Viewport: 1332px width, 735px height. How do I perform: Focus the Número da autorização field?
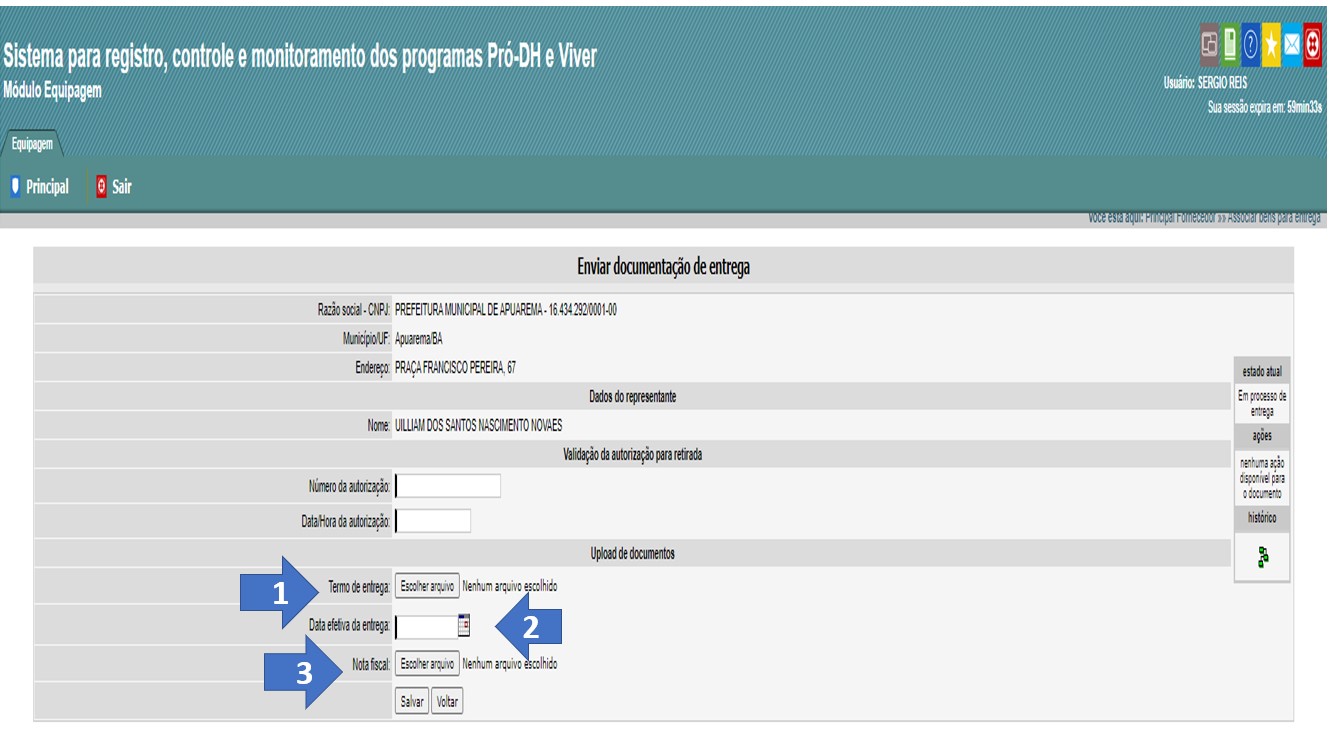448,487
